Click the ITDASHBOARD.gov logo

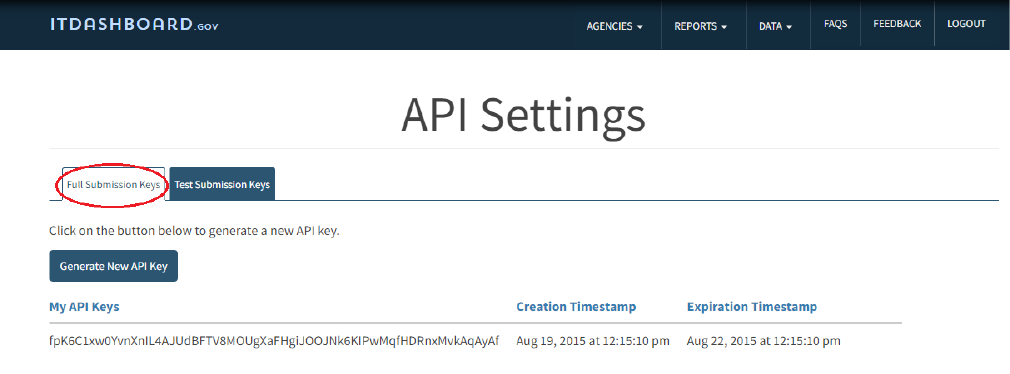(x=136, y=24)
